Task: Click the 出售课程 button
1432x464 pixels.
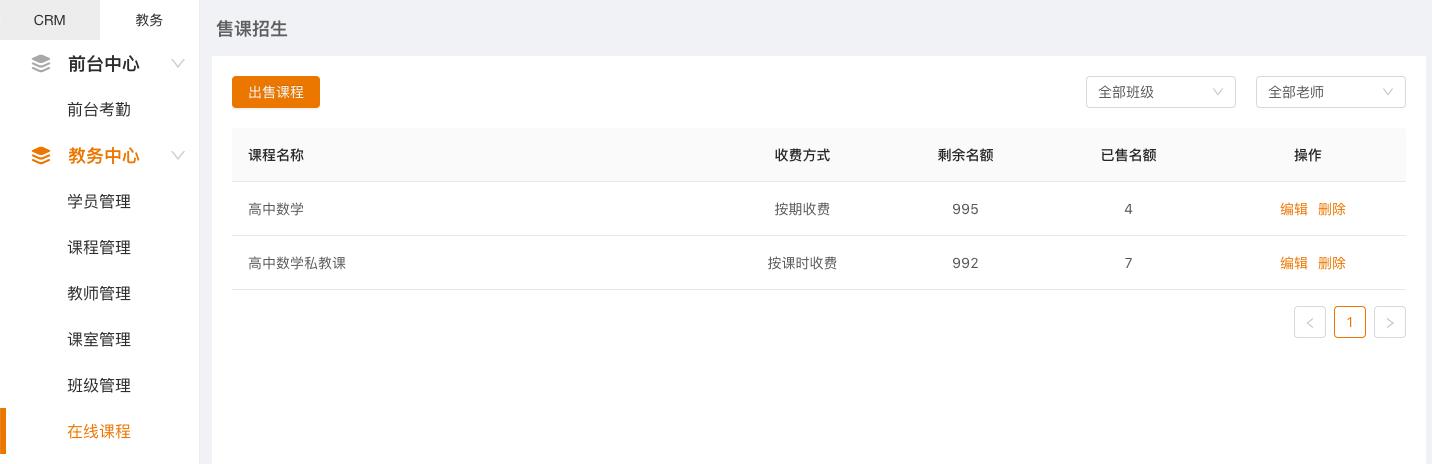Action: tap(276, 92)
